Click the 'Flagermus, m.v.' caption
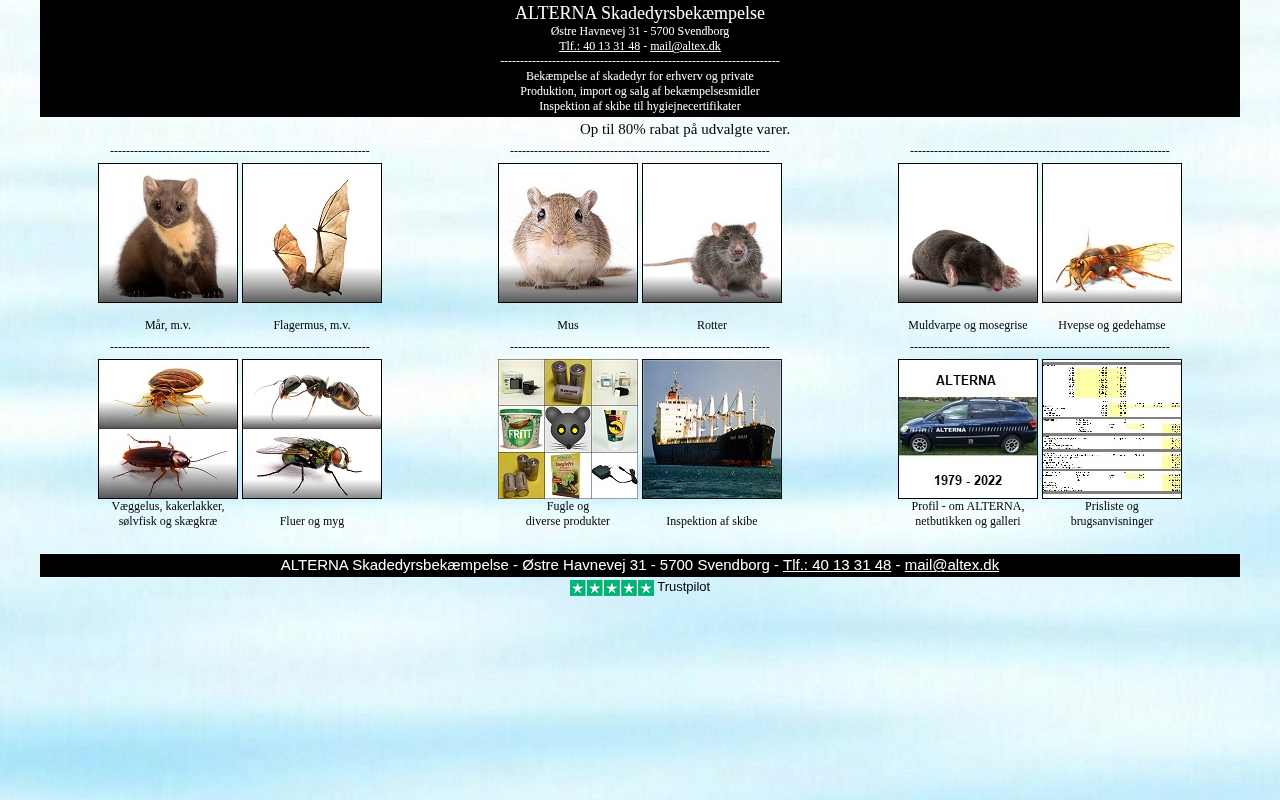 click(x=312, y=325)
